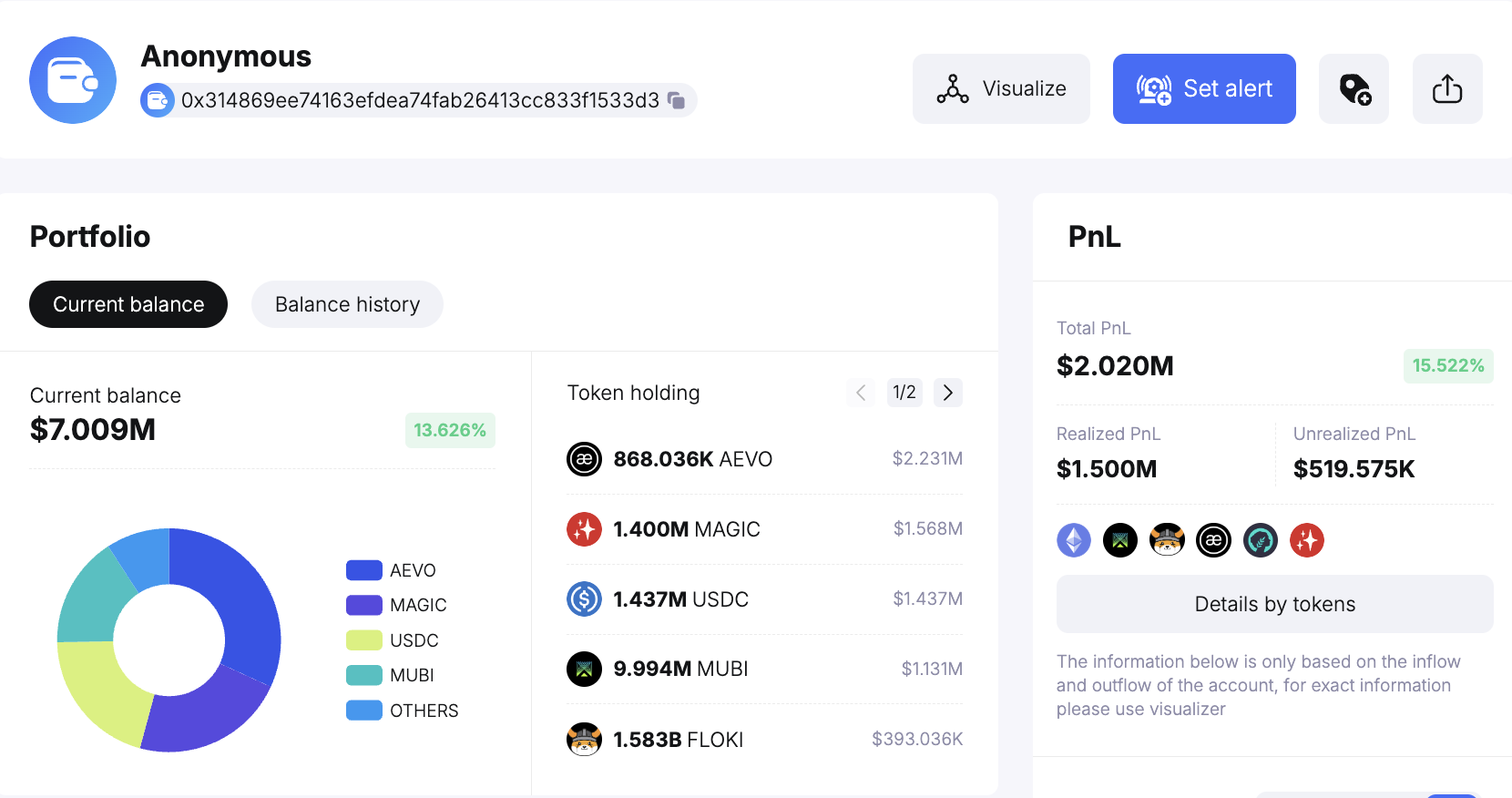Click the USDC coin icon in holdings
This screenshot has height=798, width=1512.
[584, 599]
